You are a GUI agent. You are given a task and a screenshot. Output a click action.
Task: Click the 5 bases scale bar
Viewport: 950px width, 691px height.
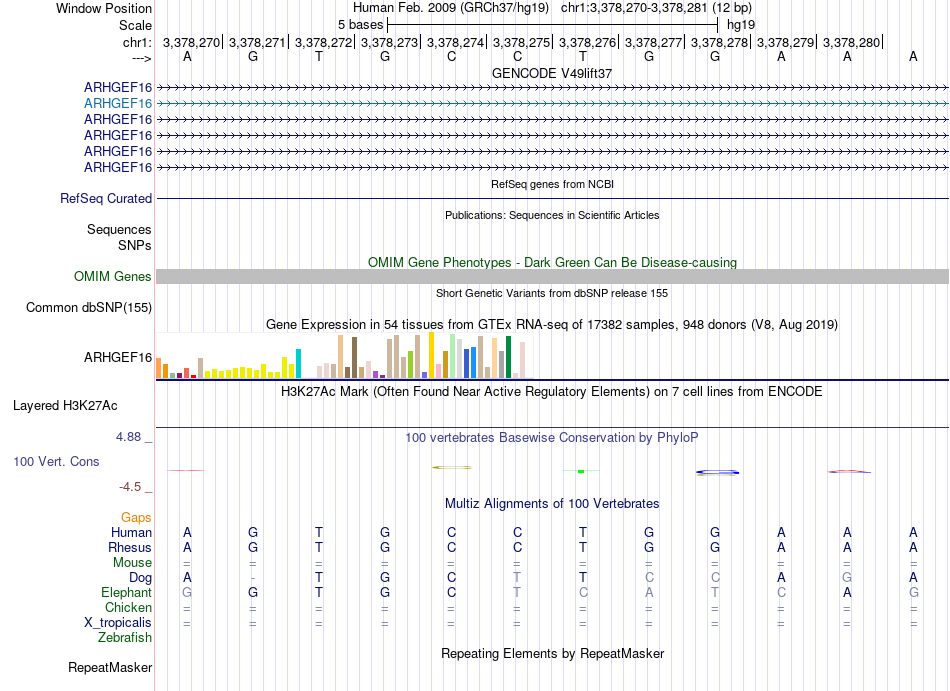tap(553, 25)
